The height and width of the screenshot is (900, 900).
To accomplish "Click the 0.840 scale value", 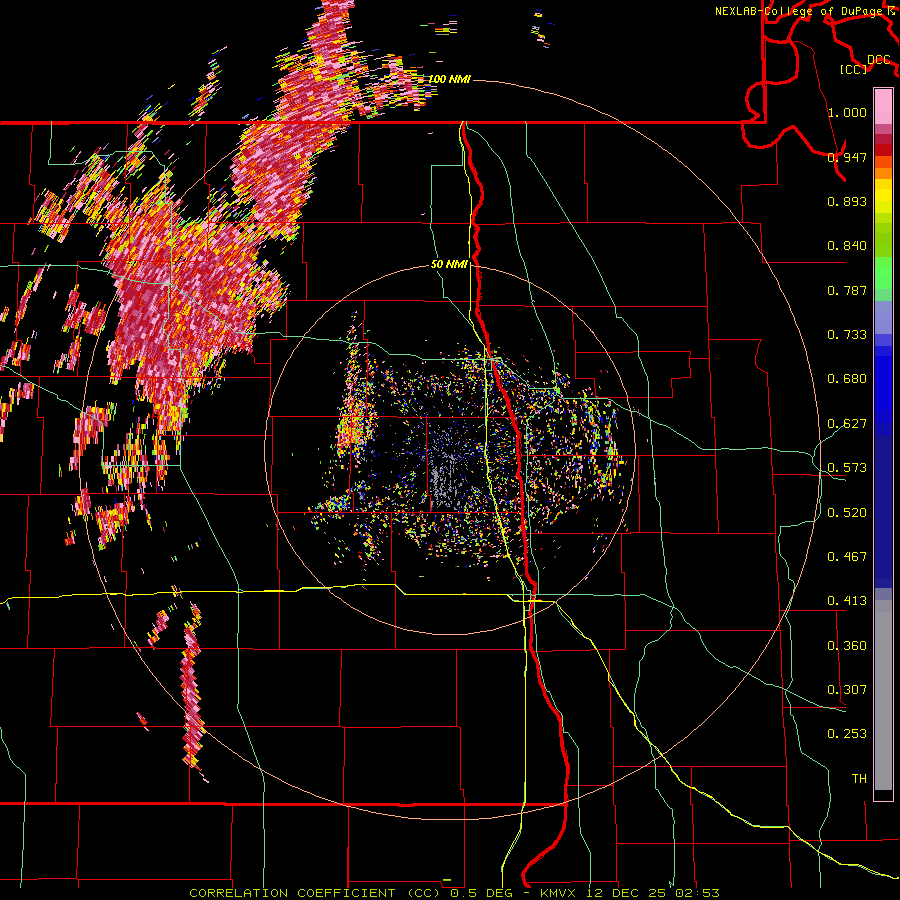I will point(847,246).
